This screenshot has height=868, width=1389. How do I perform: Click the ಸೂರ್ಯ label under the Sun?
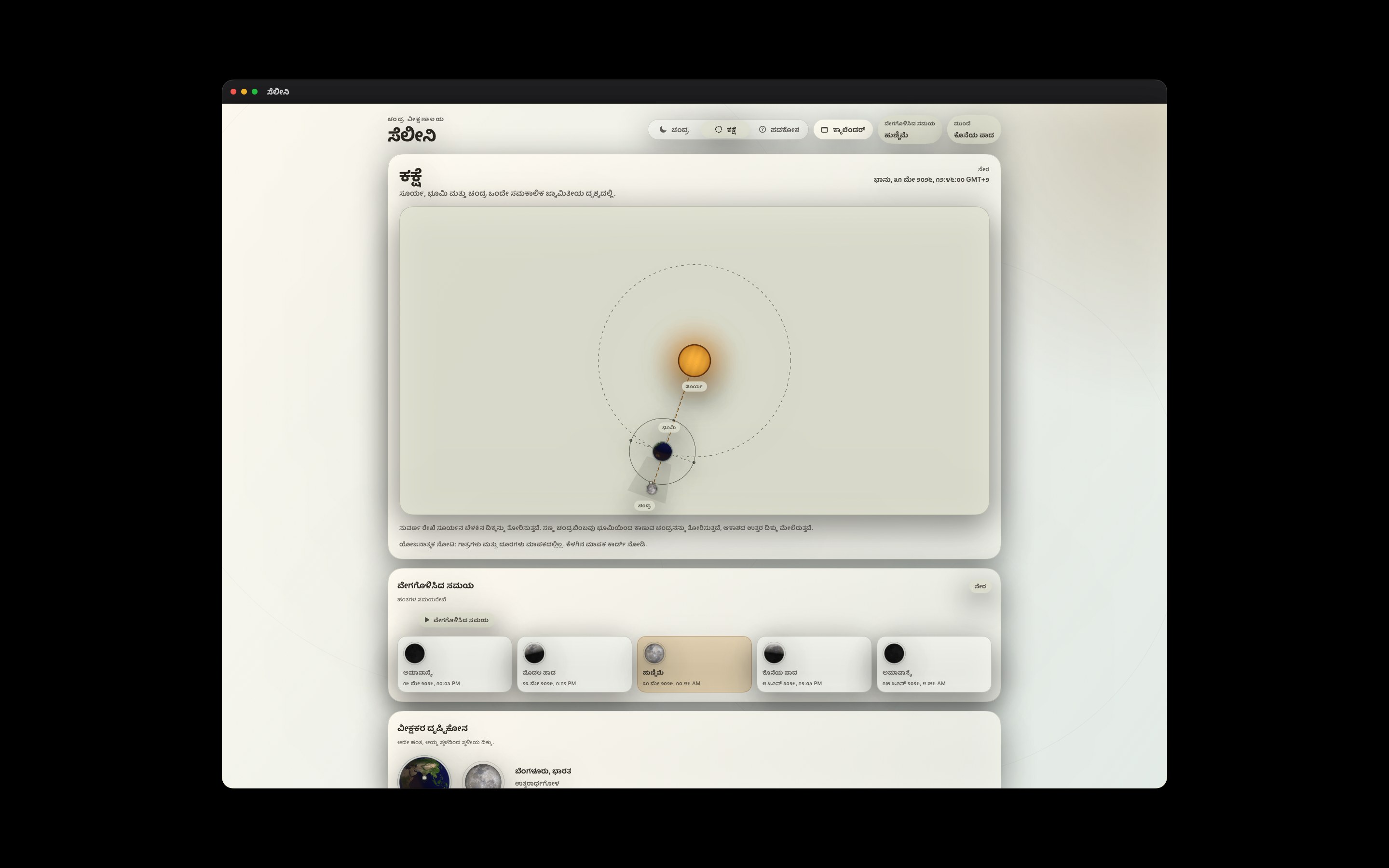coord(694,387)
